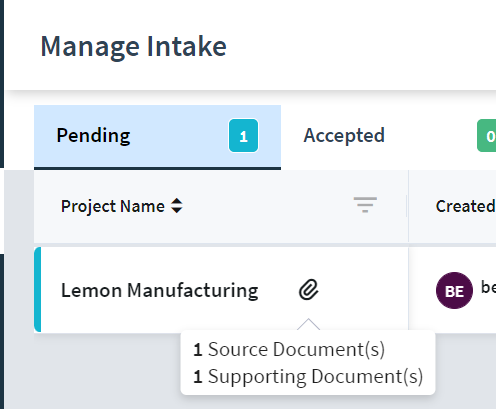Click the dark sidebar strip at left edge
The height and width of the screenshot is (409, 496).
pos(2,83)
